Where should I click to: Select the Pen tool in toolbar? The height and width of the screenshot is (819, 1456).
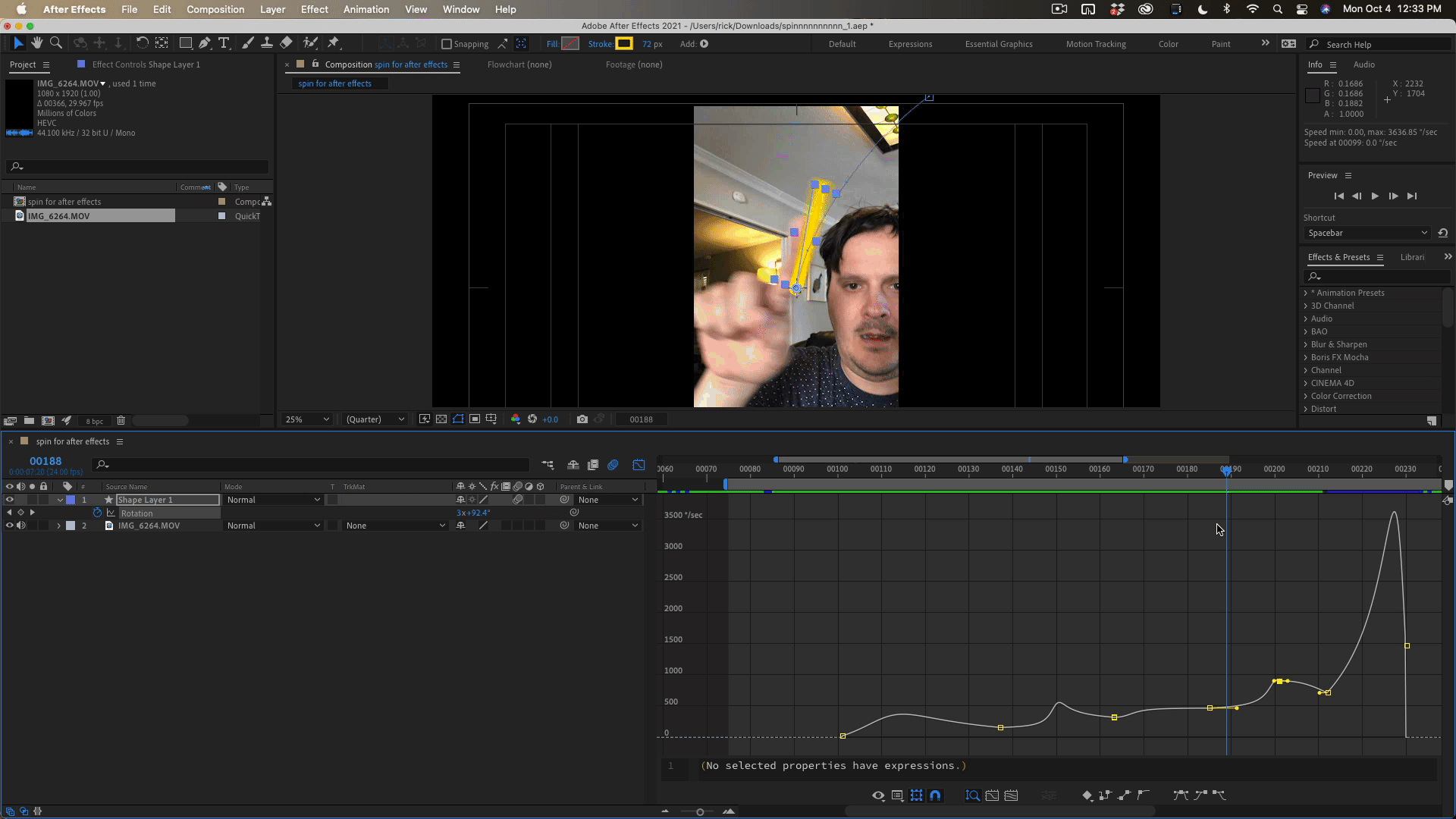205,43
